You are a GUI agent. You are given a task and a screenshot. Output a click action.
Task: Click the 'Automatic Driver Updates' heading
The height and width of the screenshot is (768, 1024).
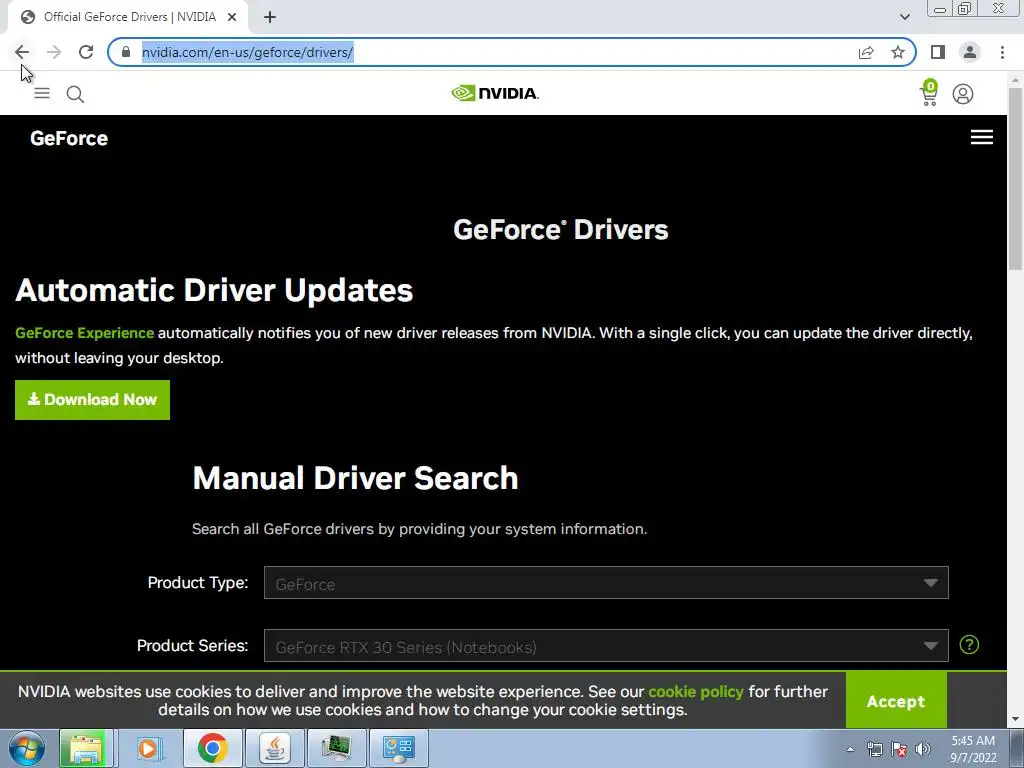(214, 291)
